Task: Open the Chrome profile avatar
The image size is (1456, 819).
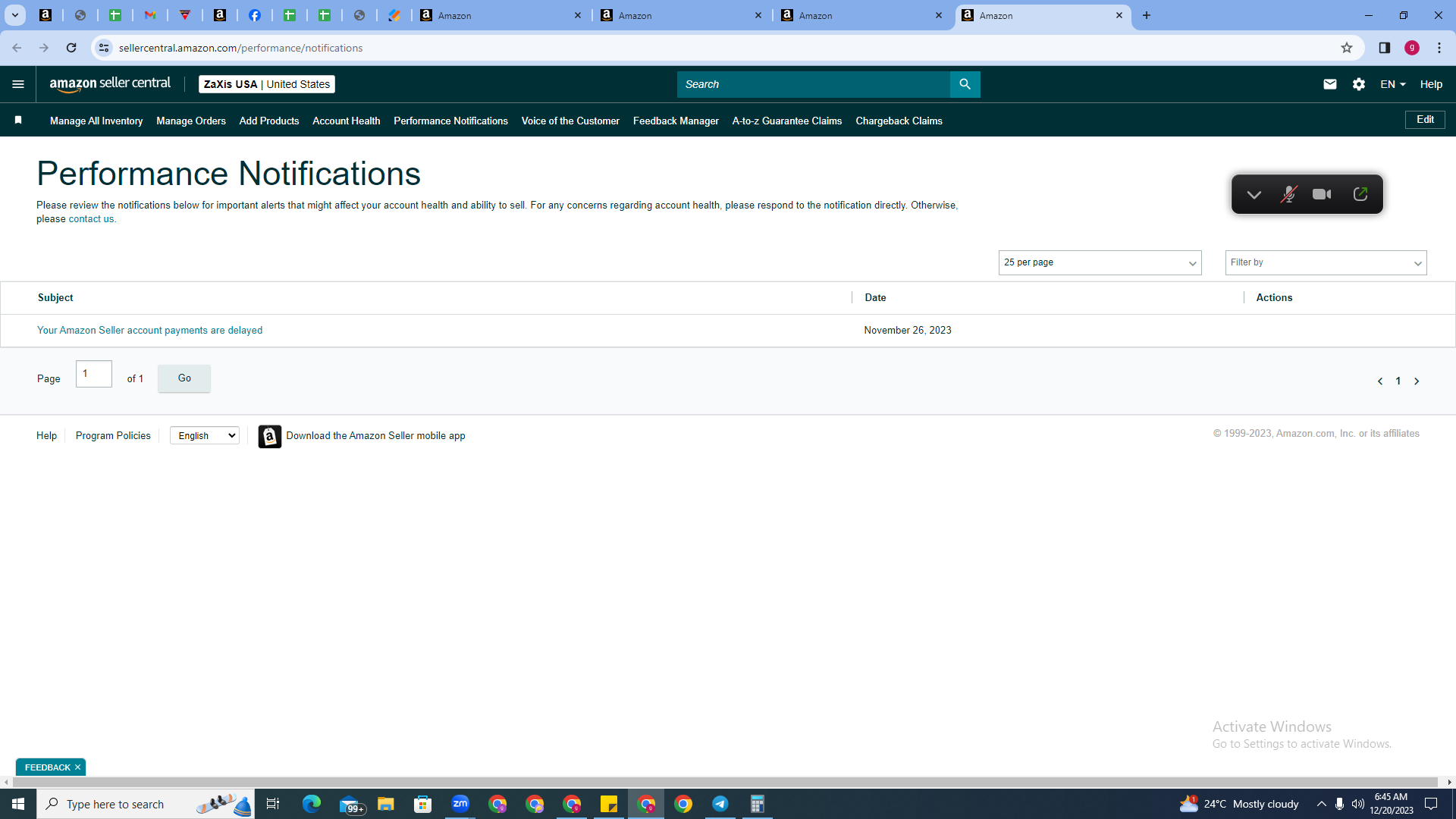Action: point(1412,48)
